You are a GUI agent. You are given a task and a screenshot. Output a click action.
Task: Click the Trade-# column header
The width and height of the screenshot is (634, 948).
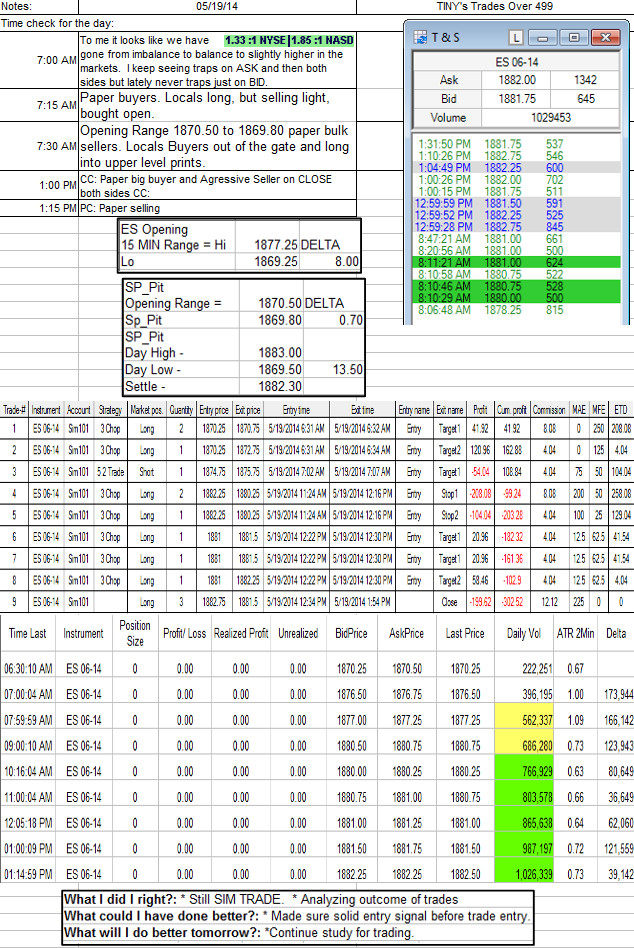[x=15, y=410]
